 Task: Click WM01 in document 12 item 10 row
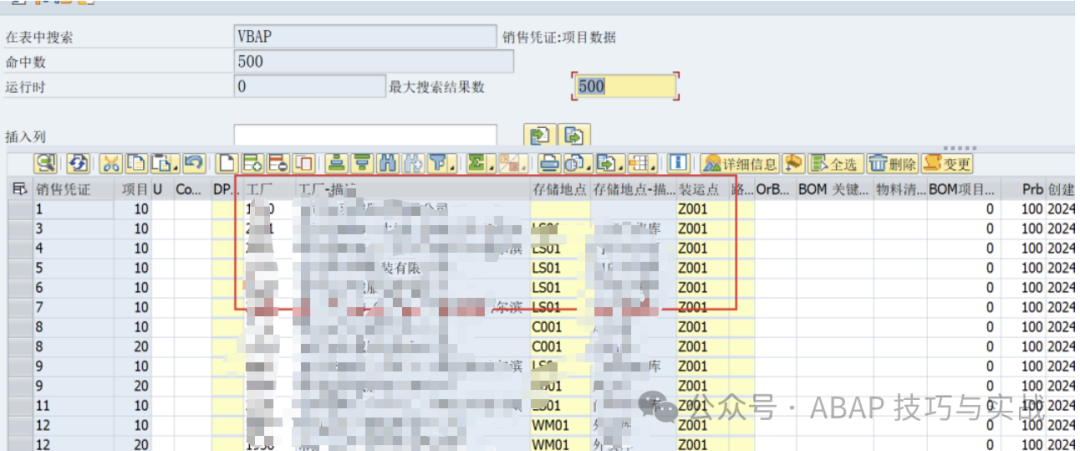[x=560, y=426]
